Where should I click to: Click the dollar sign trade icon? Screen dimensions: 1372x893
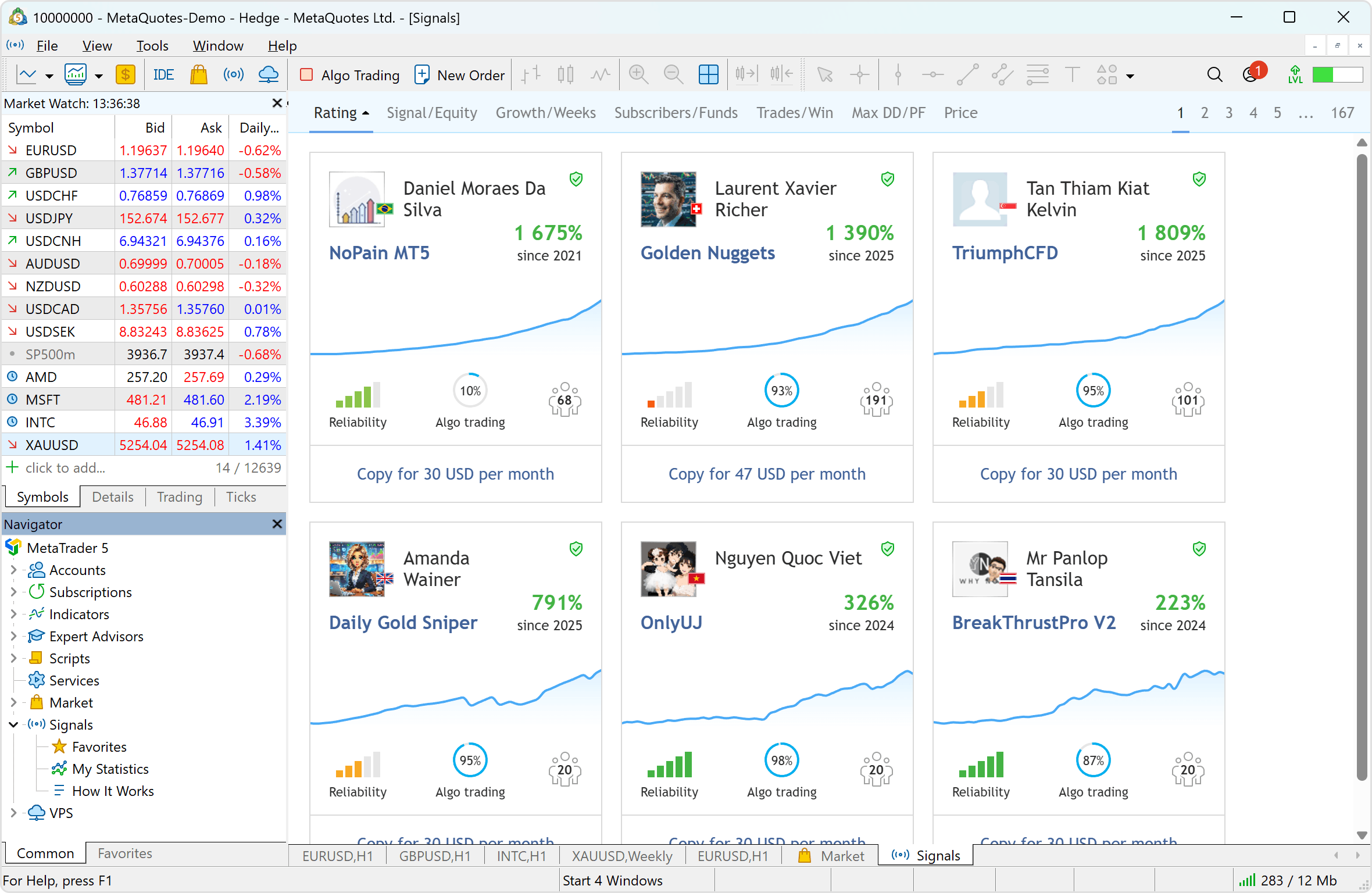point(126,75)
